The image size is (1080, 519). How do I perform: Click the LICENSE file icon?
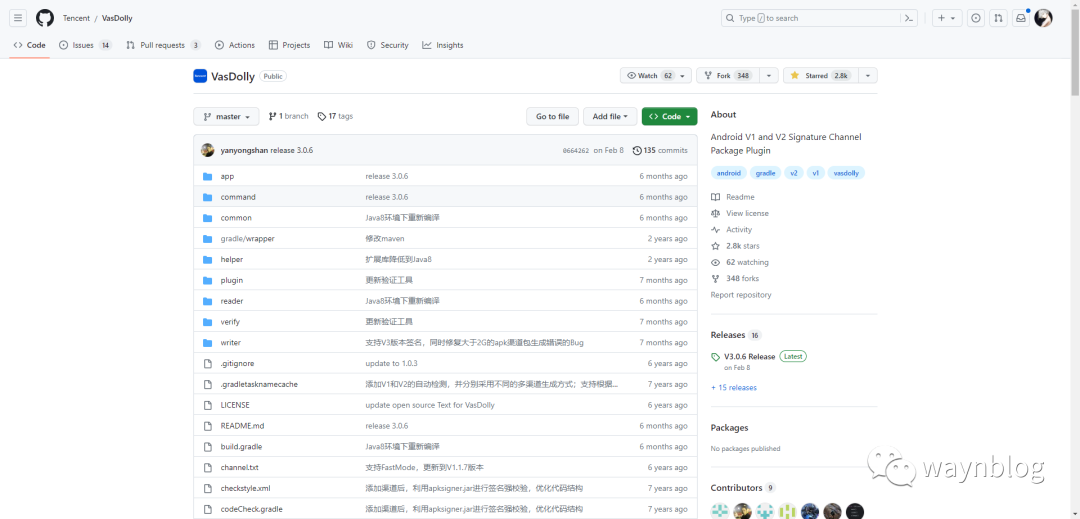coord(207,405)
